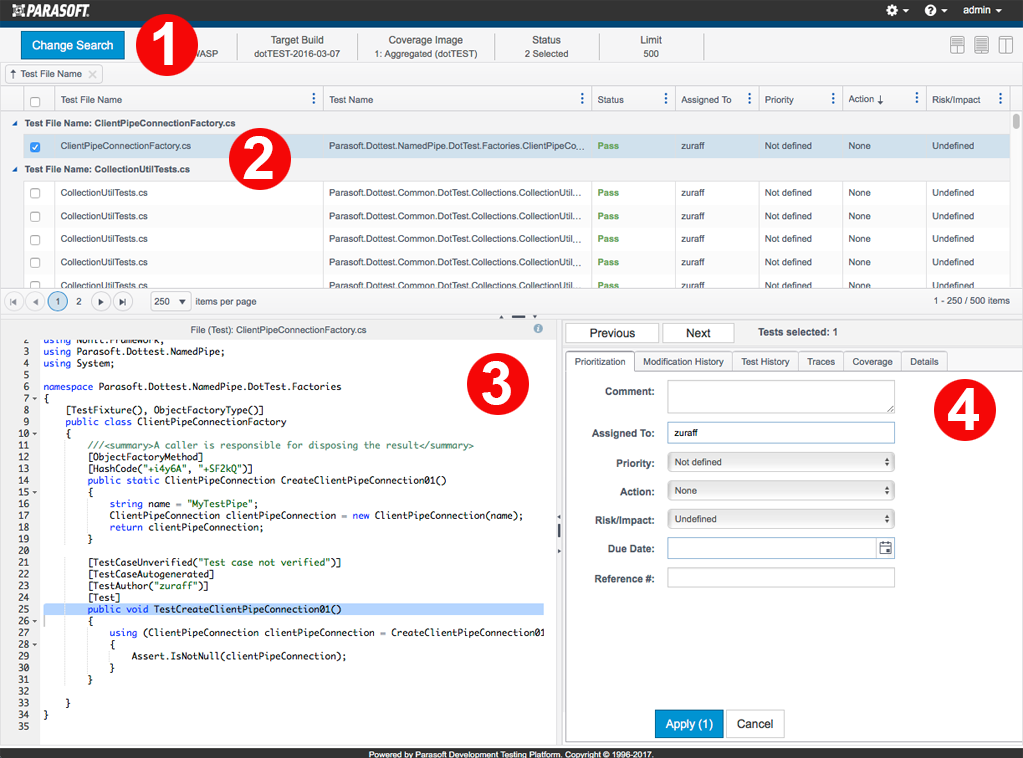Click the highlighted TestCreateClientPipeConnection01 code line

pos(294,609)
